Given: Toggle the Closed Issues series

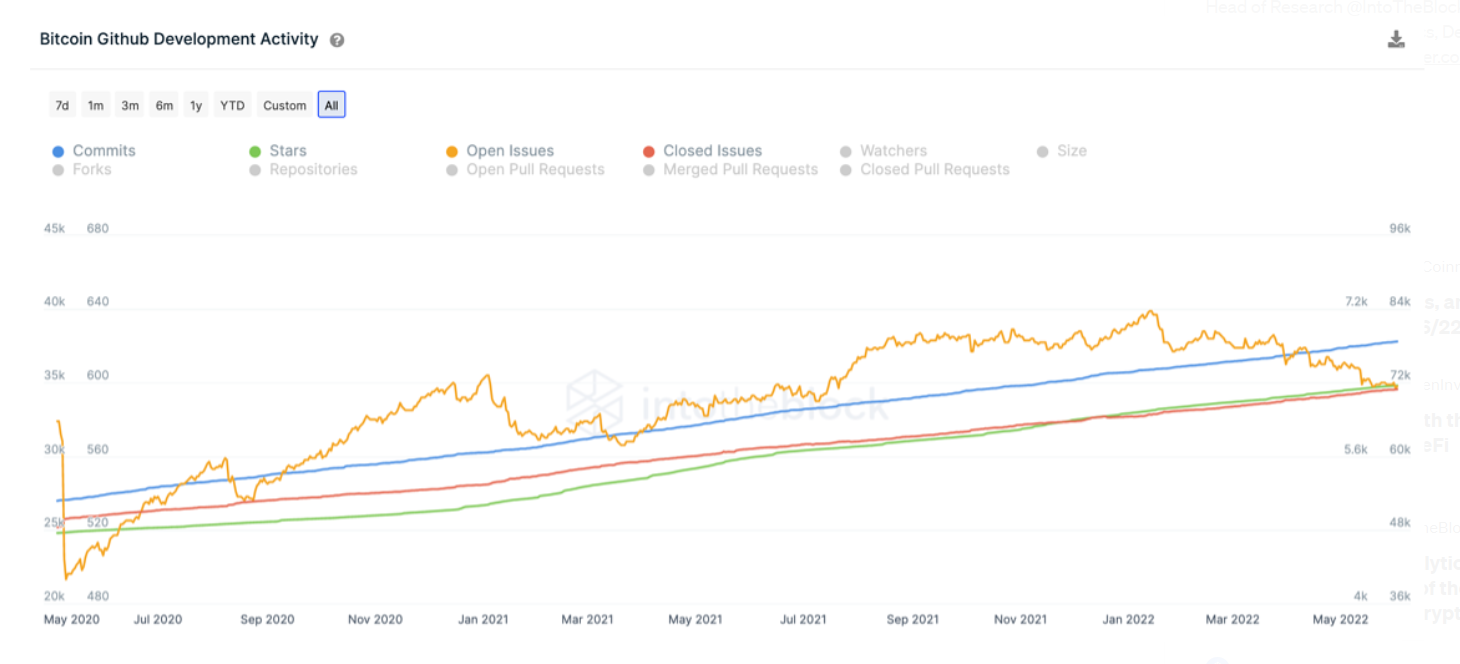Looking at the screenshot, I should point(702,151).
